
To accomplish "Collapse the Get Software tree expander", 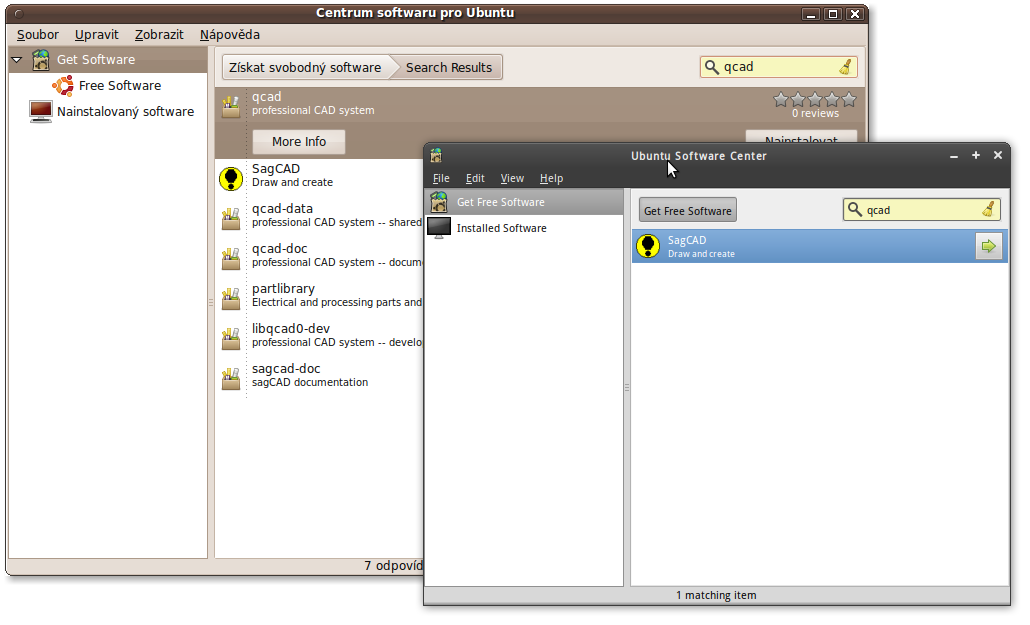I will [x=17, y=60].
